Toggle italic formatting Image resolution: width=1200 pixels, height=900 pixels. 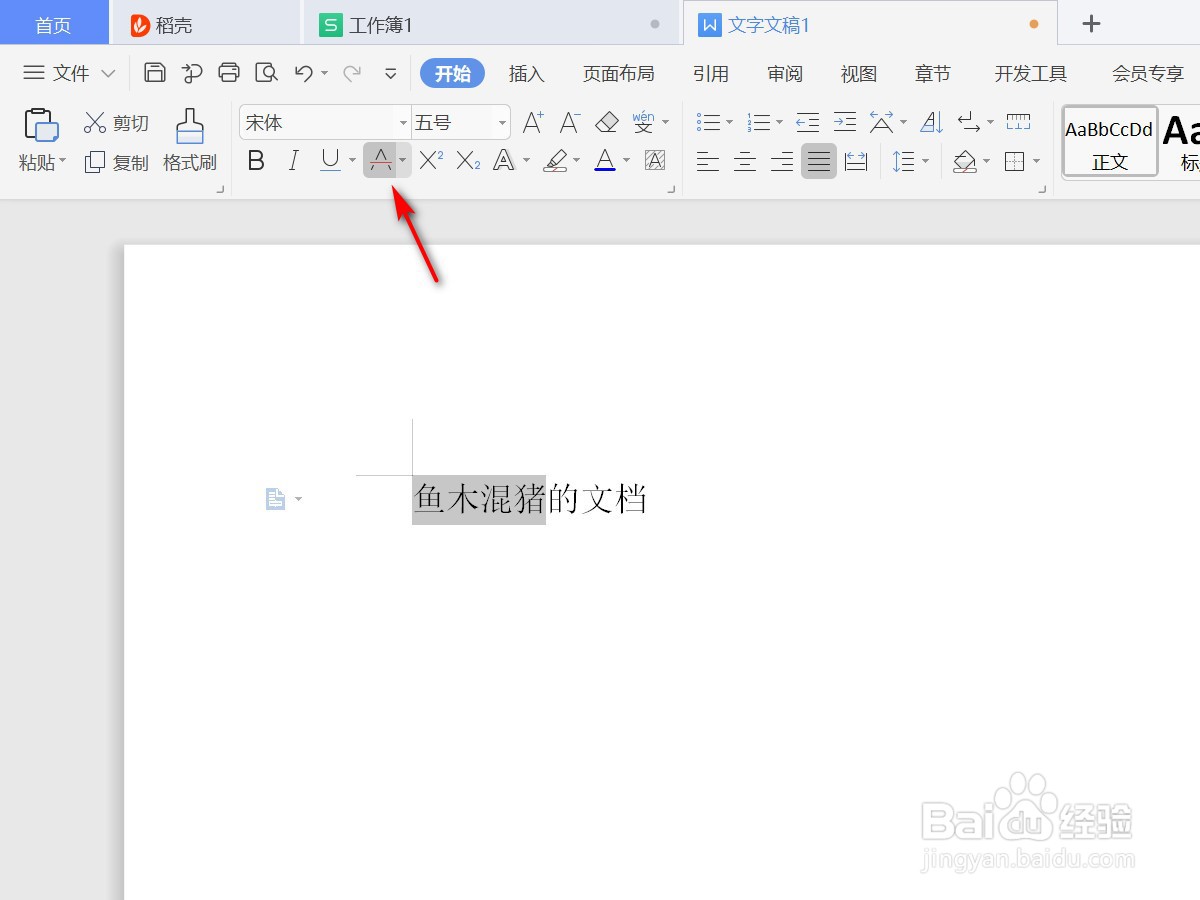[292, 161]
